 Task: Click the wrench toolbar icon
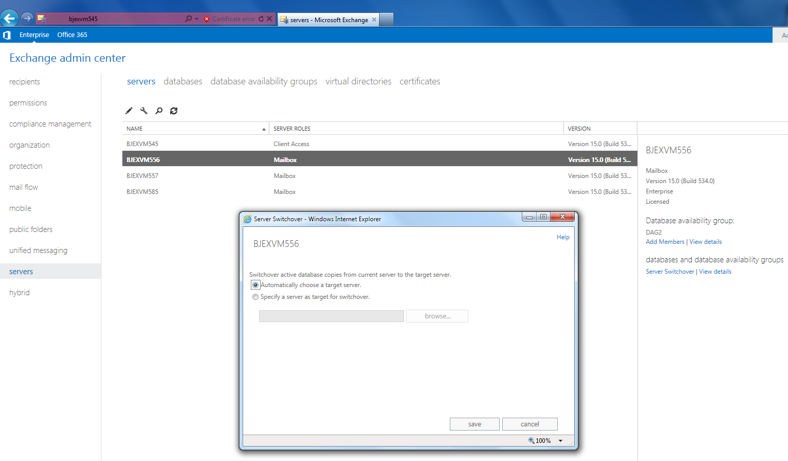(x=144, y=111)
